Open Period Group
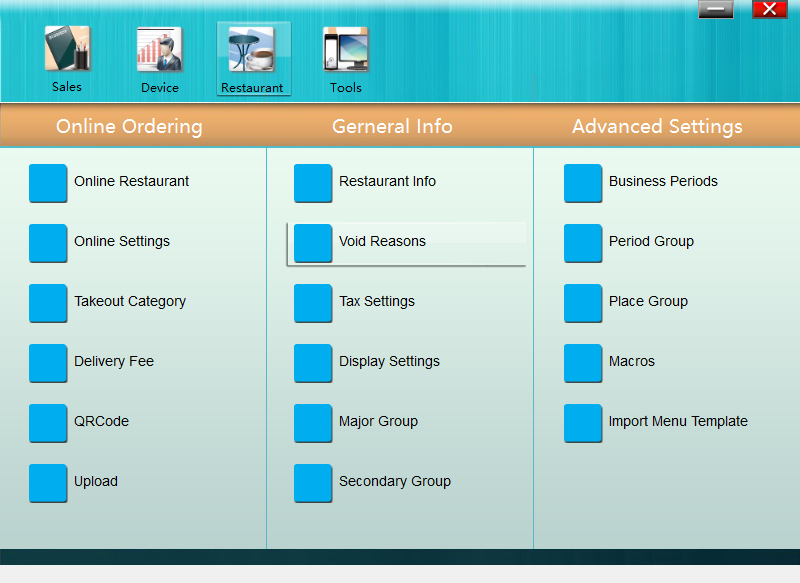 (652, 241)
